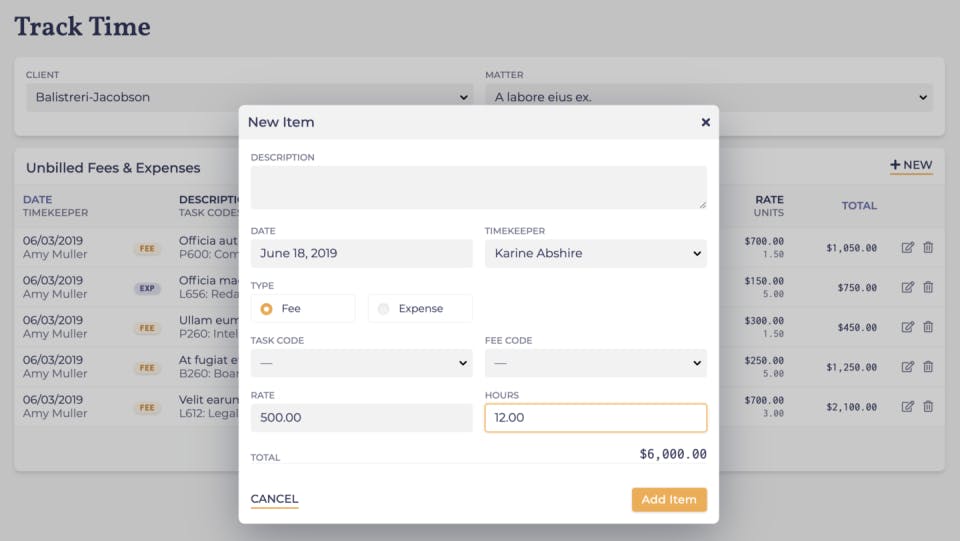The width and height of the screenshot is (960, 541).
Task: Edit the $2,100.00 fee row
Action: [x=907, y=406]
